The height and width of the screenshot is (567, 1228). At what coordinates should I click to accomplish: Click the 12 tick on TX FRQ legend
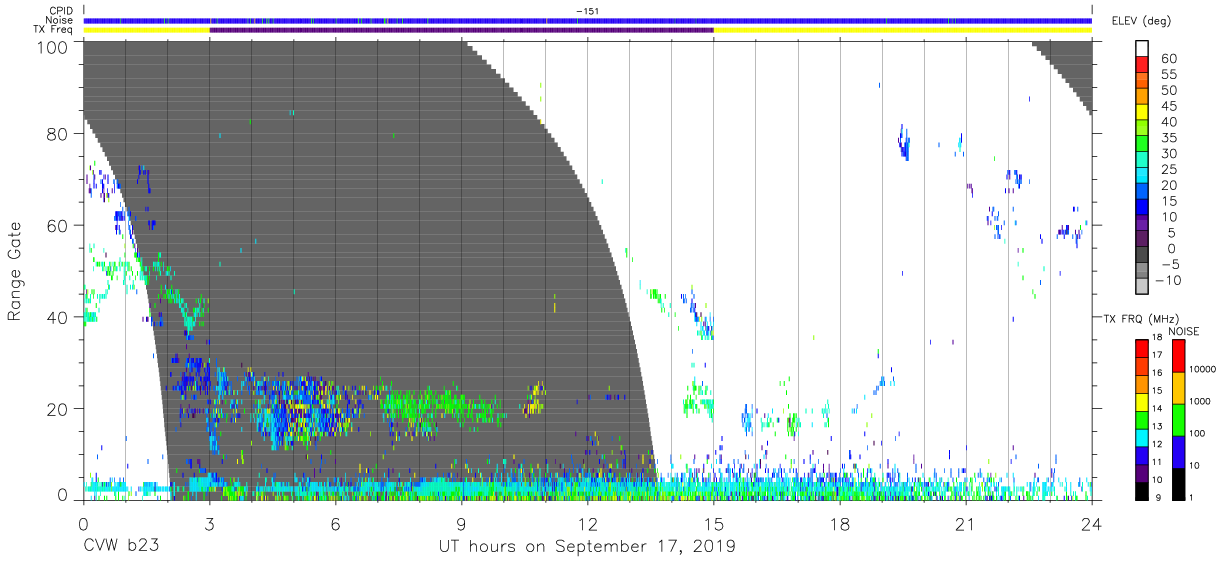[x=1157, y=444]
